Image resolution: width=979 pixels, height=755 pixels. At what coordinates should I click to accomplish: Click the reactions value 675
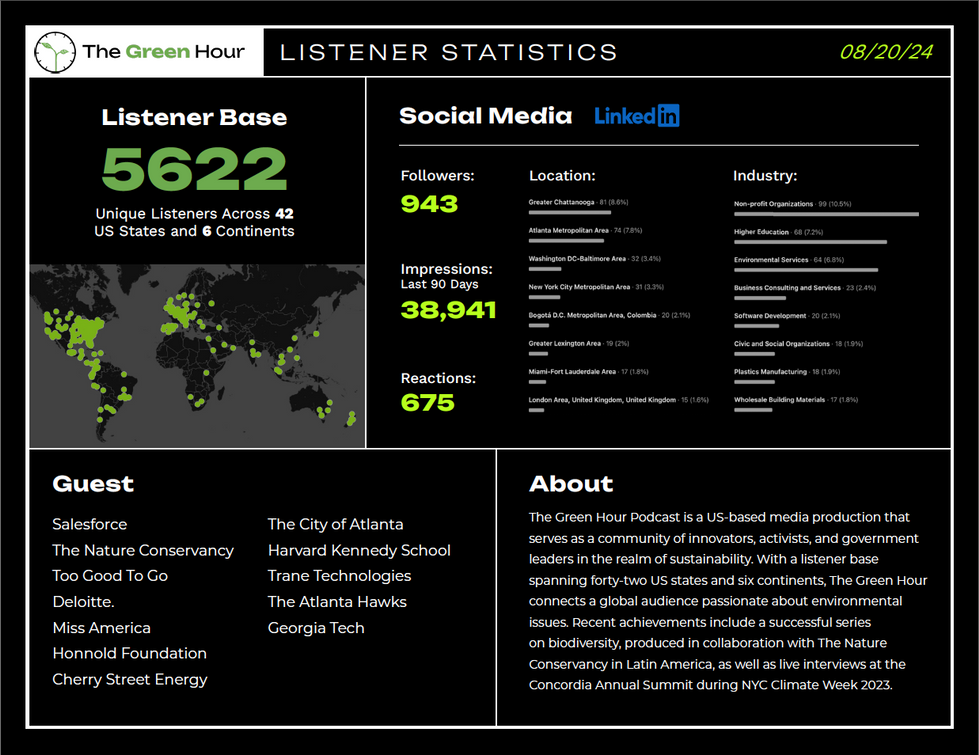pyautogui.click(x=428, y=403)
